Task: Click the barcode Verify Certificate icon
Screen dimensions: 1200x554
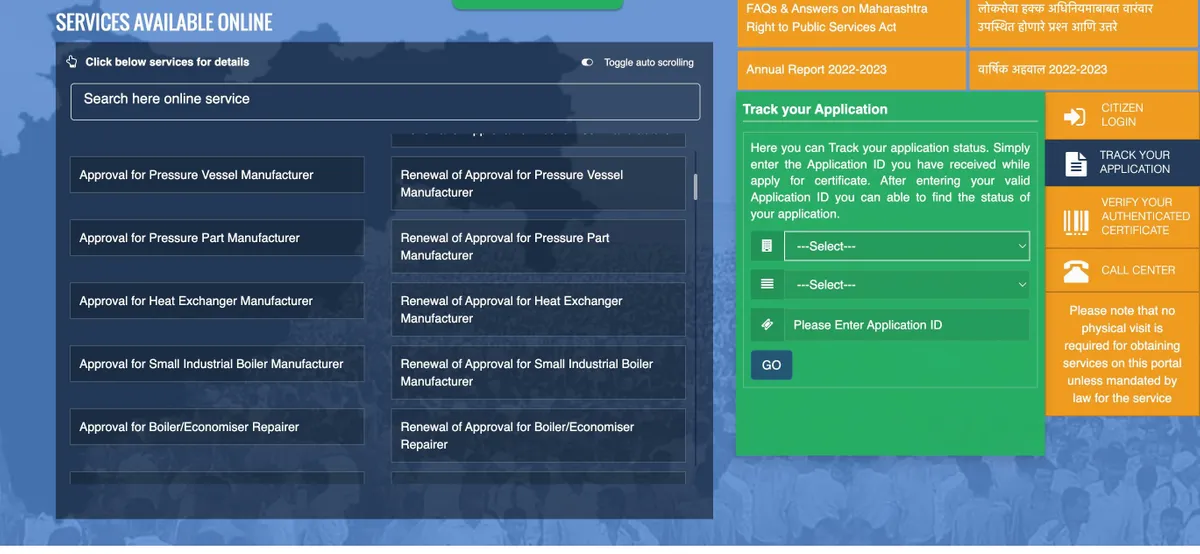Action: click(1076, 222)
